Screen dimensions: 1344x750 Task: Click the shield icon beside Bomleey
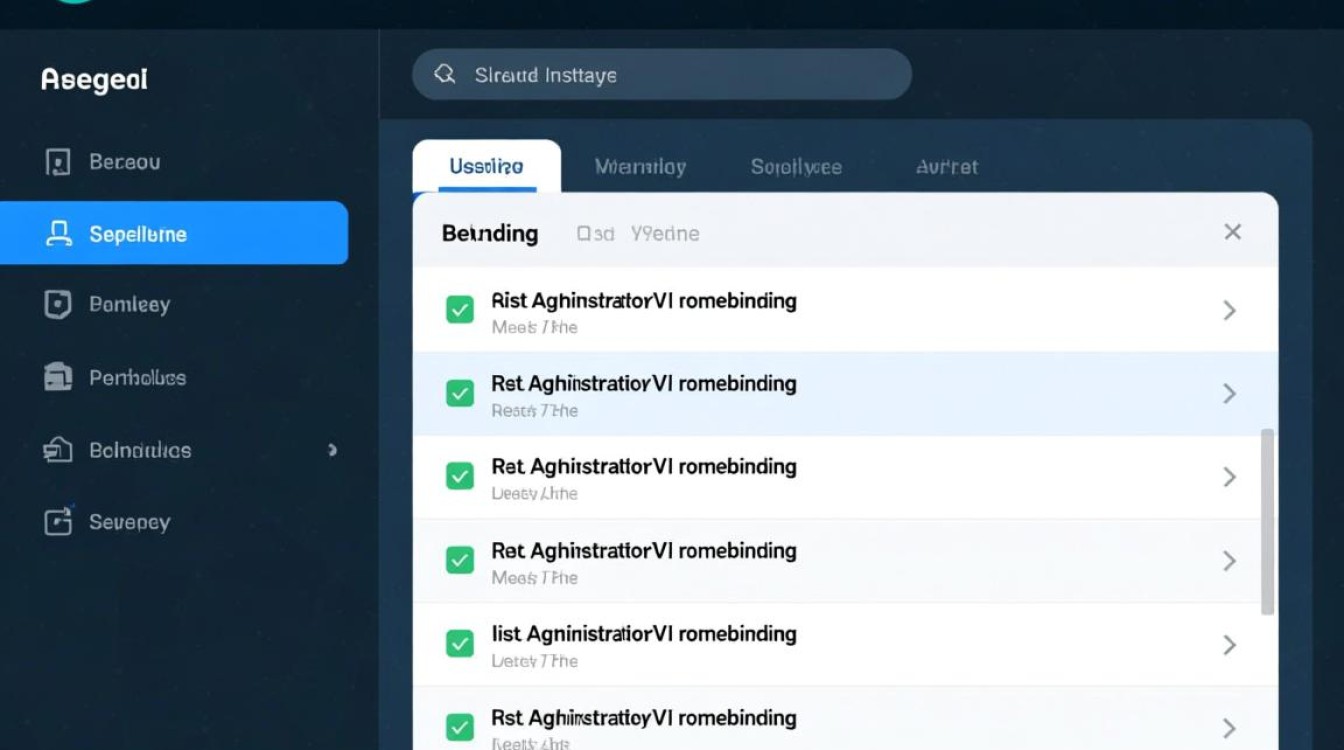pyautogui.click(x=58, y=305)
